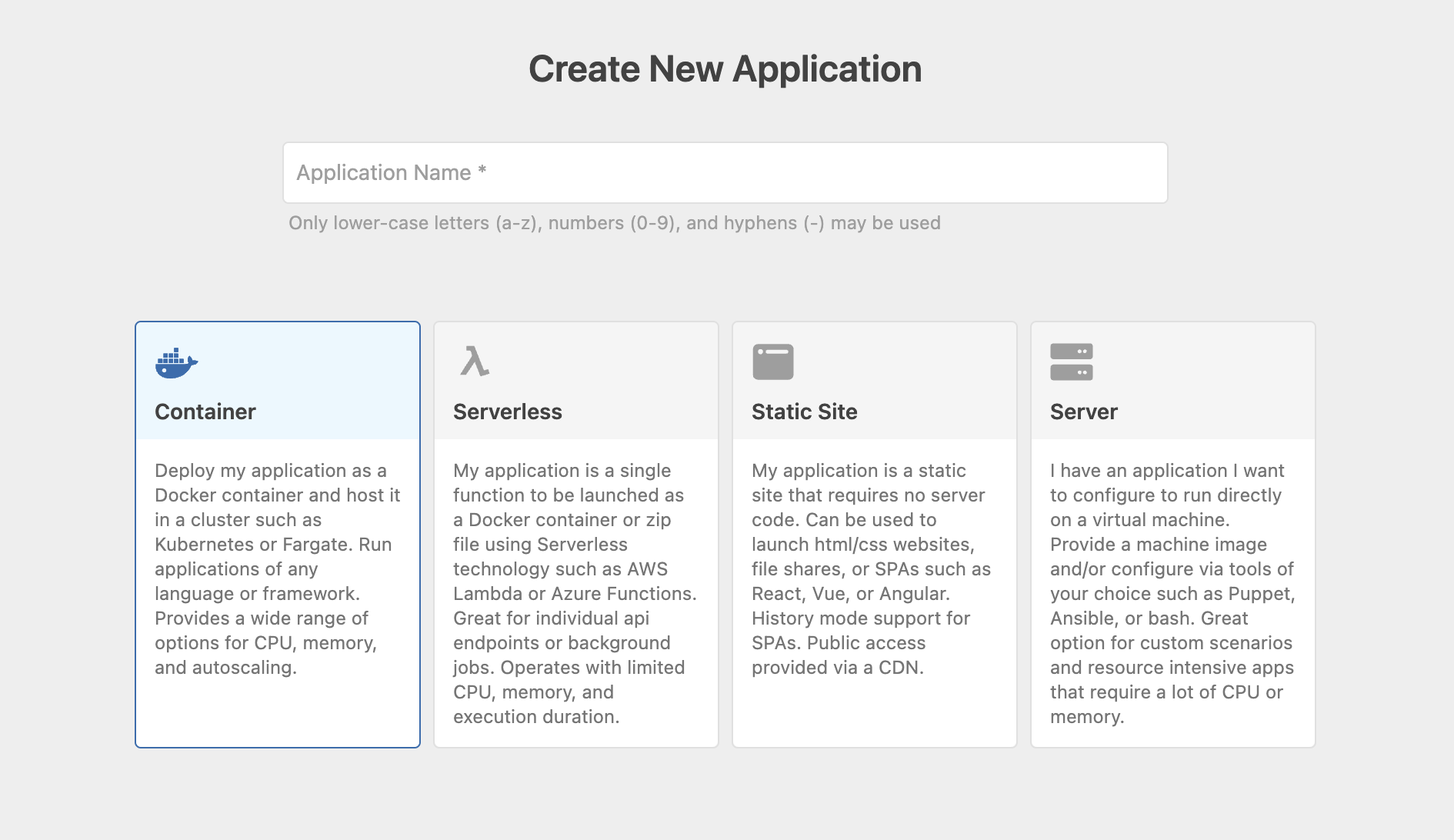Click the server rack icon on the Server card
Image resolution: width=1454 pixels, height=840 pixels.
tap(1071, 360)
